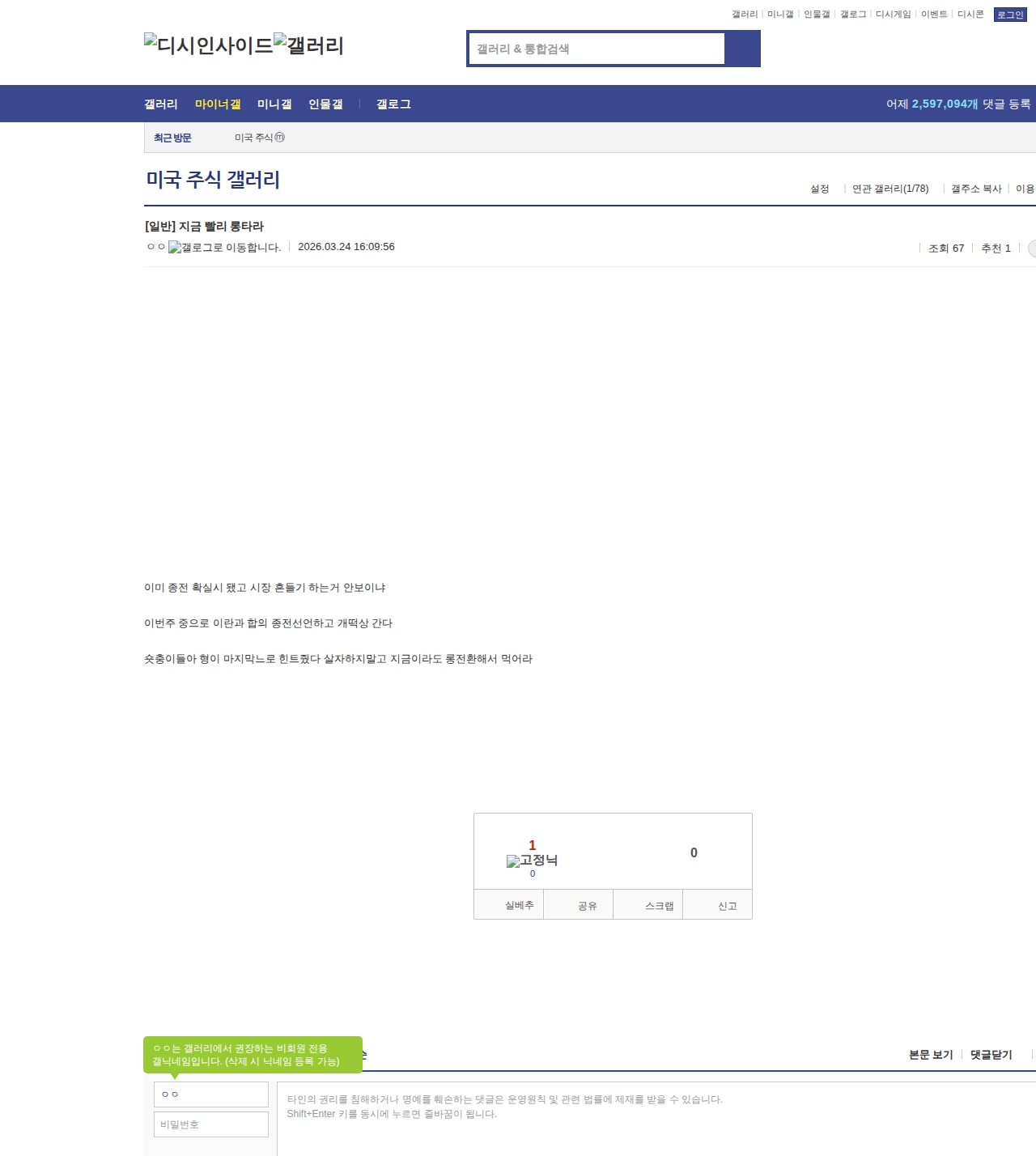Click 미니갤 in the top utility links
The width and height of the screenshot is (1036, 1156).
tap(780, 15)
